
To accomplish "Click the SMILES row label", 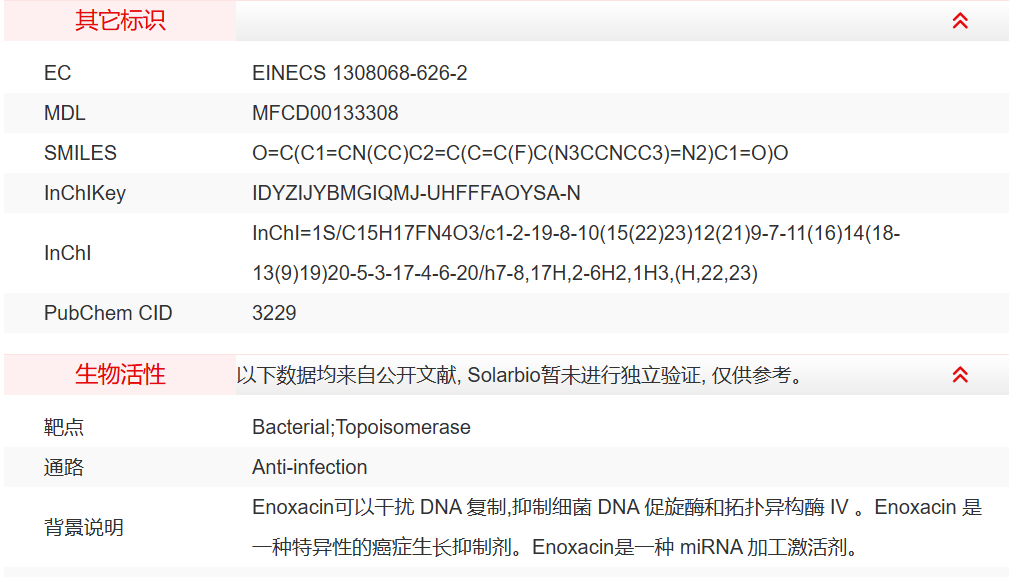I will pos(80,153).
